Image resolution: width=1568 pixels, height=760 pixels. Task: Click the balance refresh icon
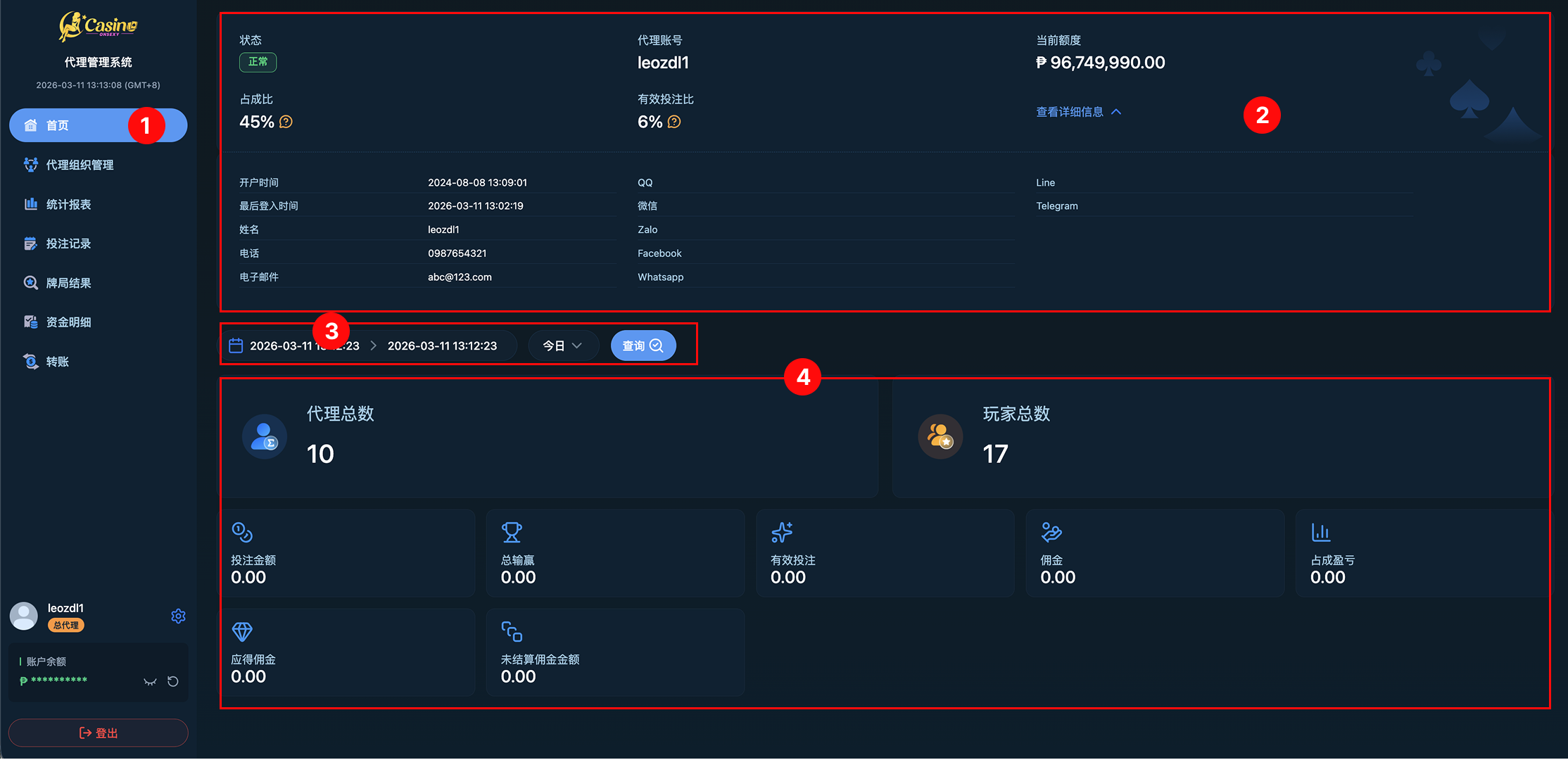[173, 681]
